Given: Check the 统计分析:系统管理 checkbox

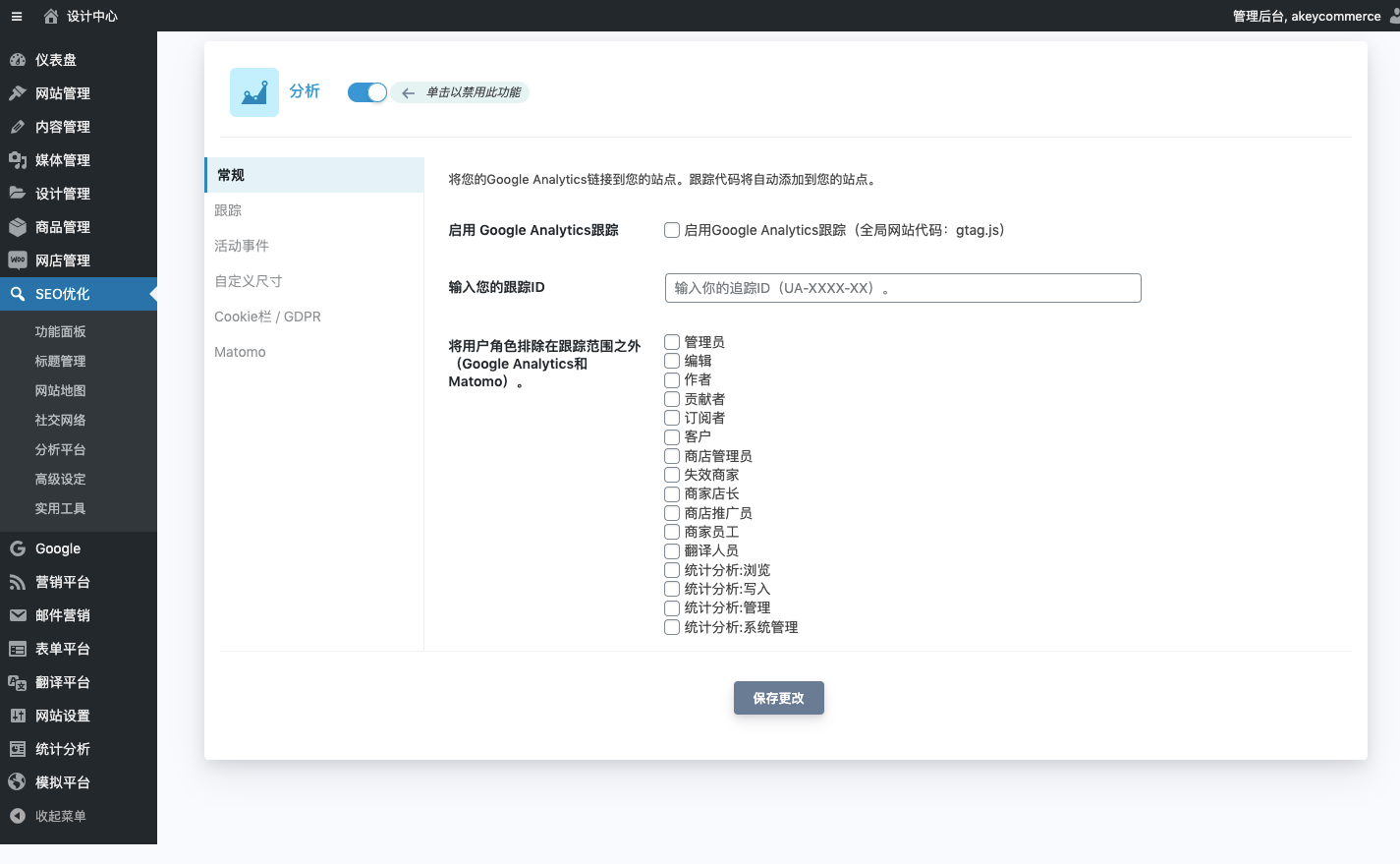Looking at the screenshot, I should [x=672, y=627].
